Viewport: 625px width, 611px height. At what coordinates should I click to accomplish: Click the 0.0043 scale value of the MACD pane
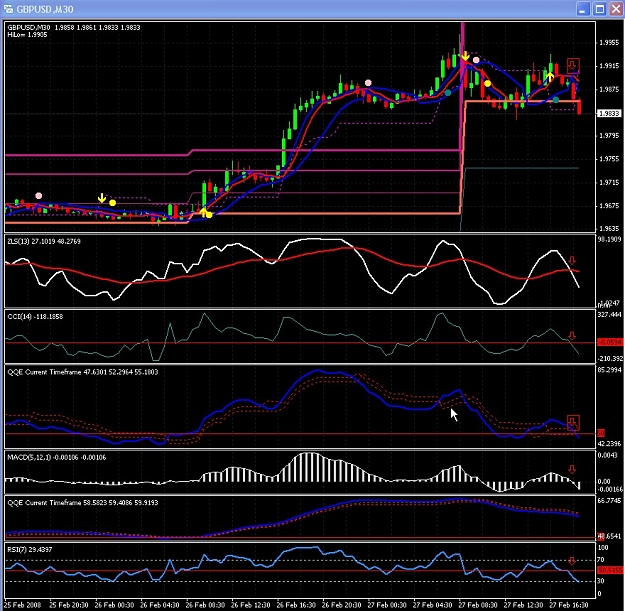pyautogui.click(x=607, y=455)
